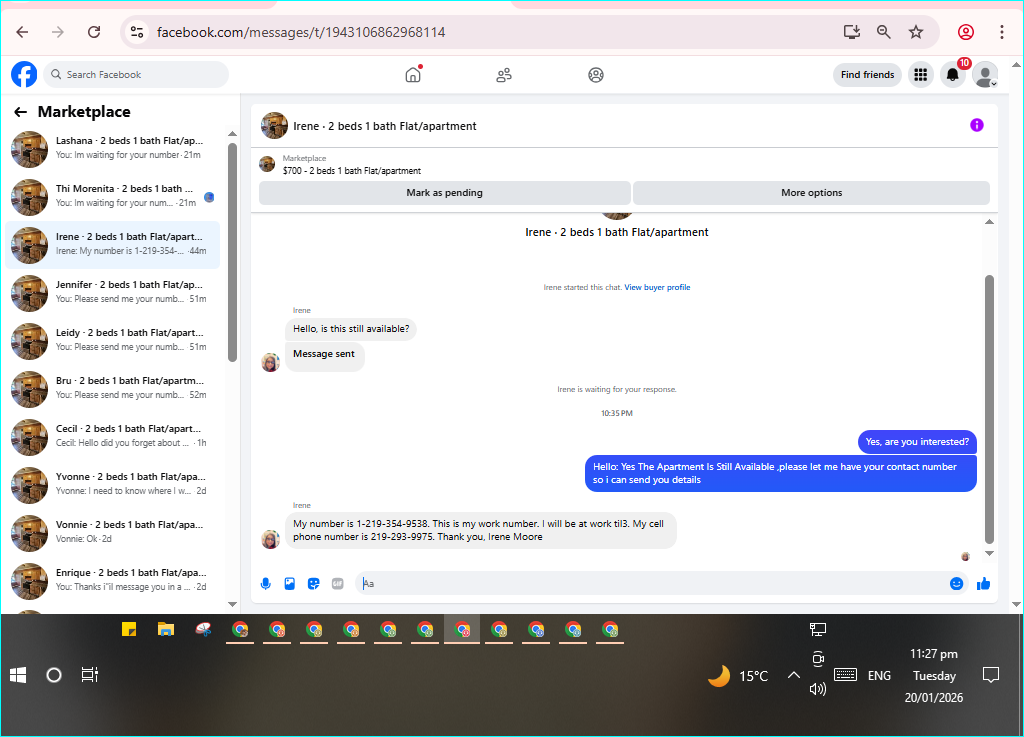
Task: Open the zoom magnifier icon in address bar
Action: coord(884,32)
